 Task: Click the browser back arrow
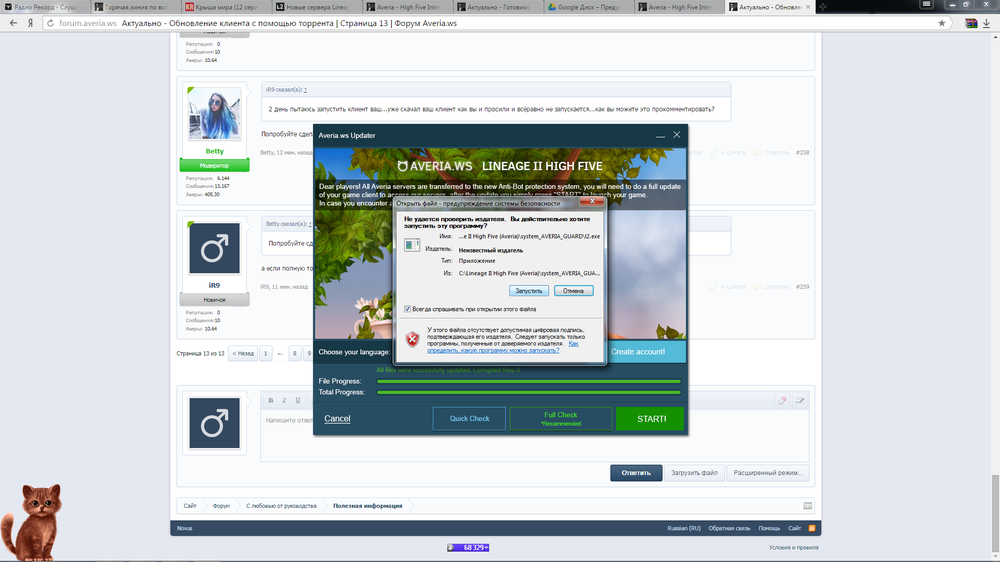click(x=13, y=23)
